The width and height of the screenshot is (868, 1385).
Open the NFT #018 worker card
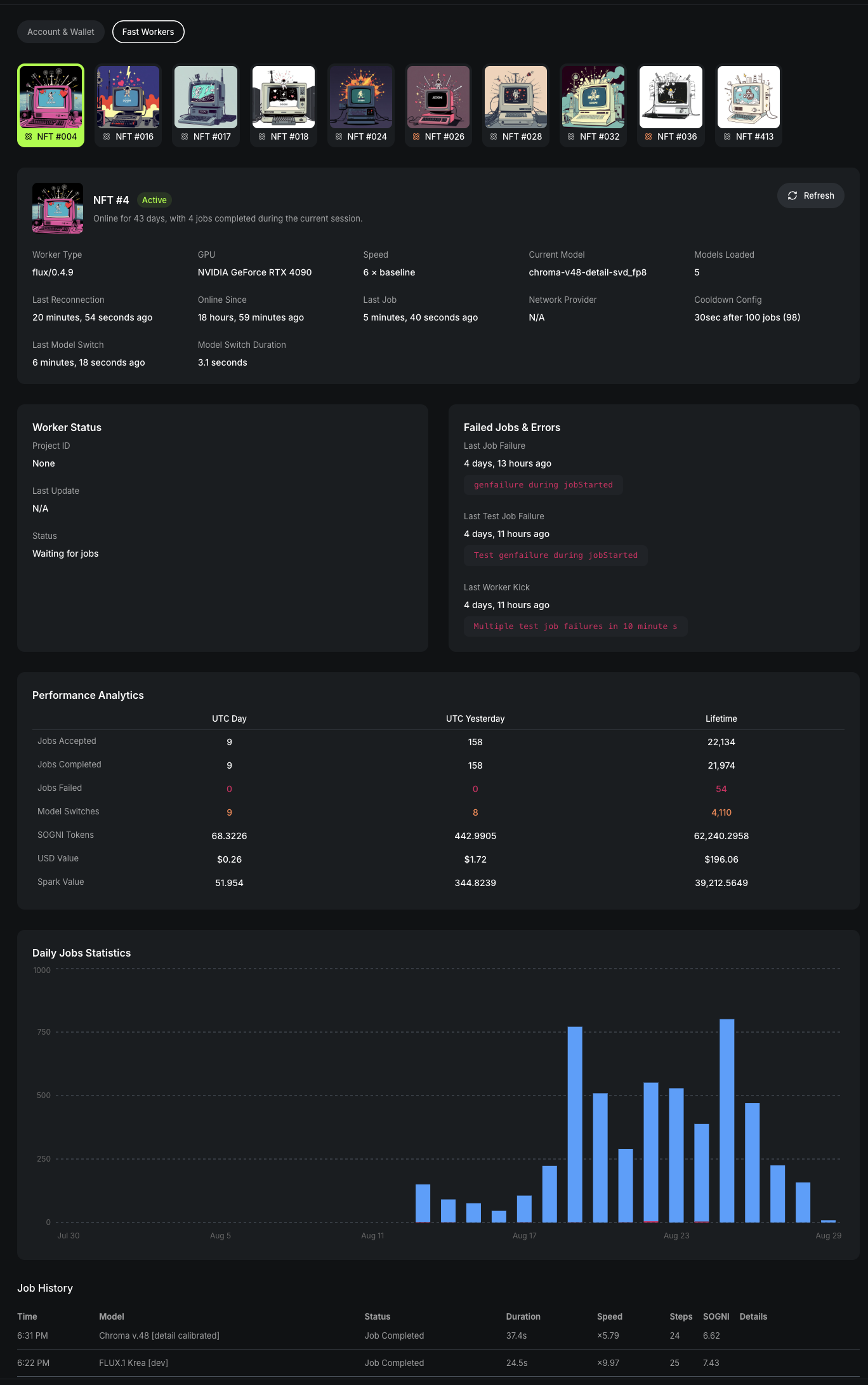pos(284,105)
